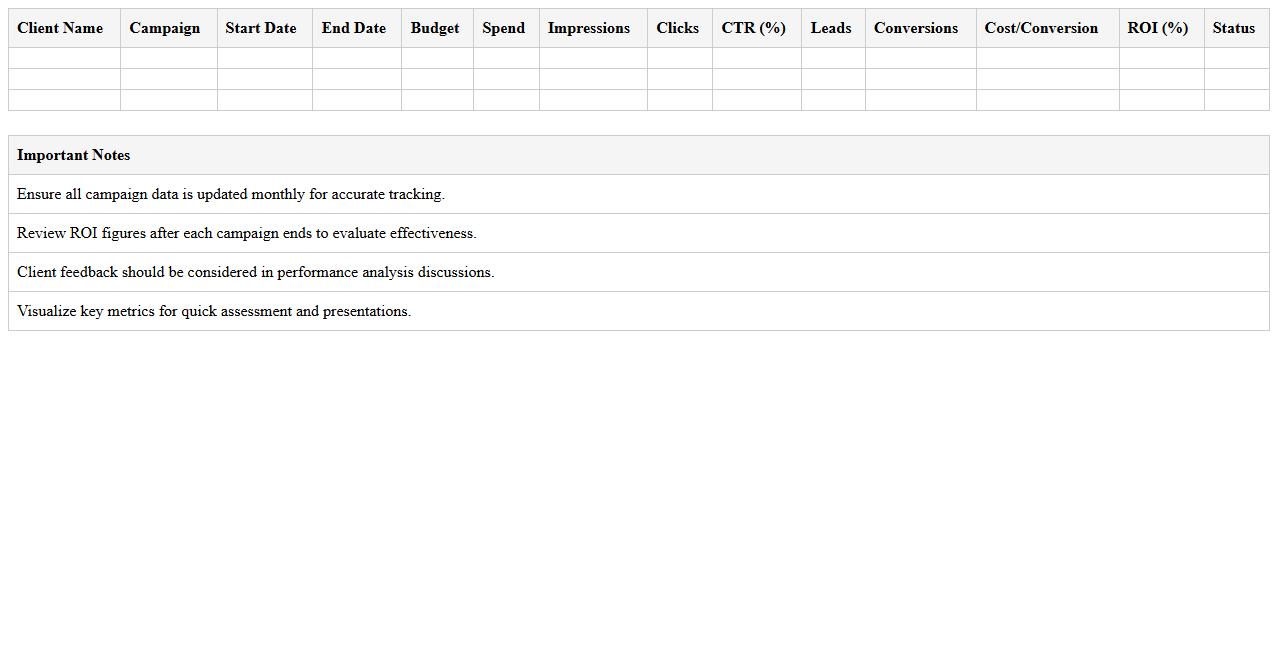This screenshot has width=1278, height=650.
Task: Select the Clicks column header
Action: [677, 28]
